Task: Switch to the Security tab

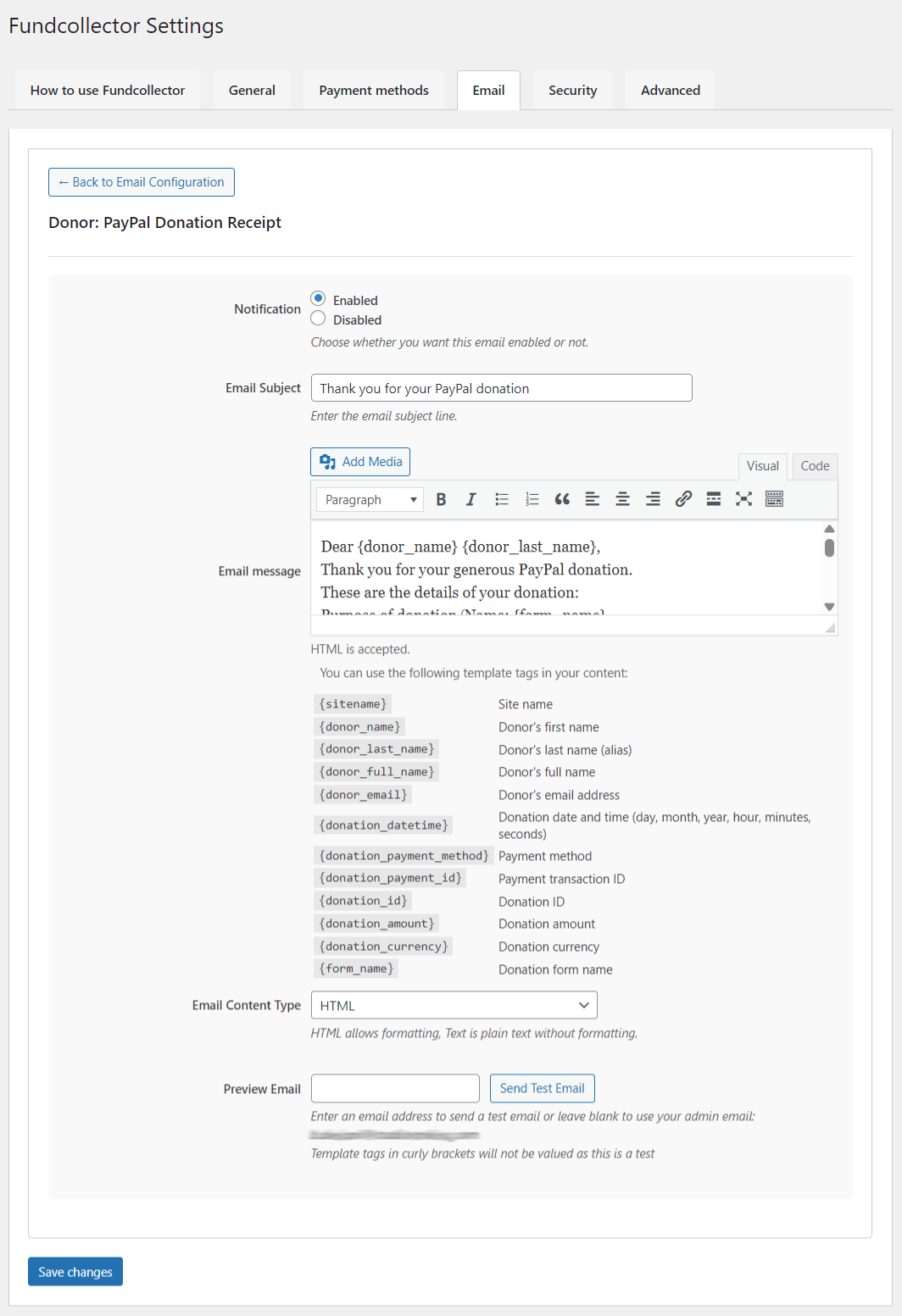Action: click(x=572, y=90)
